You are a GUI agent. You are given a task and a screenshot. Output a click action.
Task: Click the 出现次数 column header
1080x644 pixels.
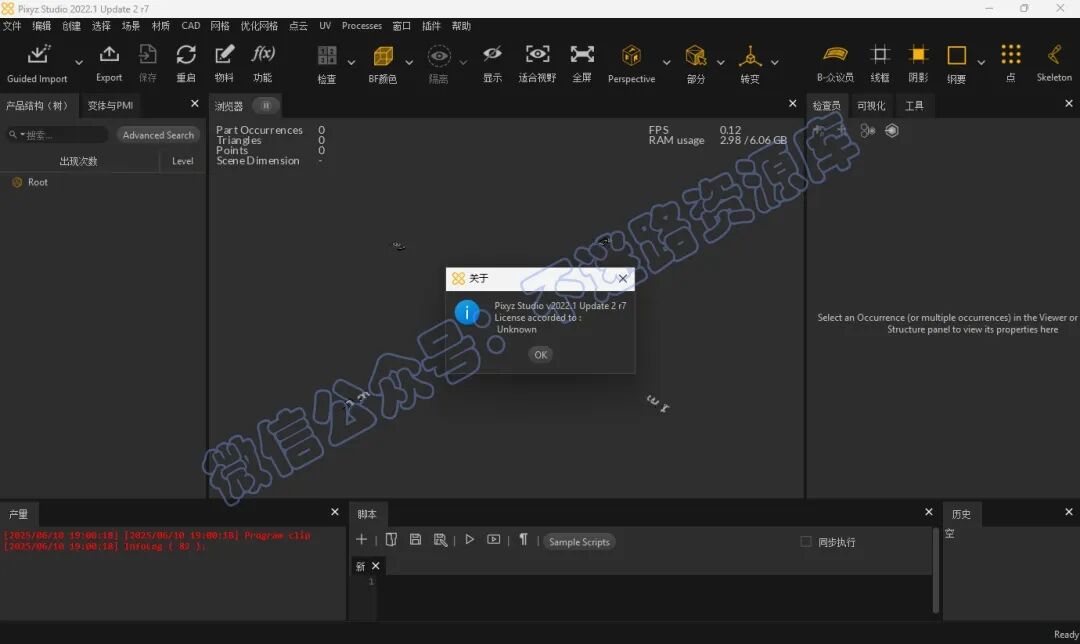click(79, 161)
